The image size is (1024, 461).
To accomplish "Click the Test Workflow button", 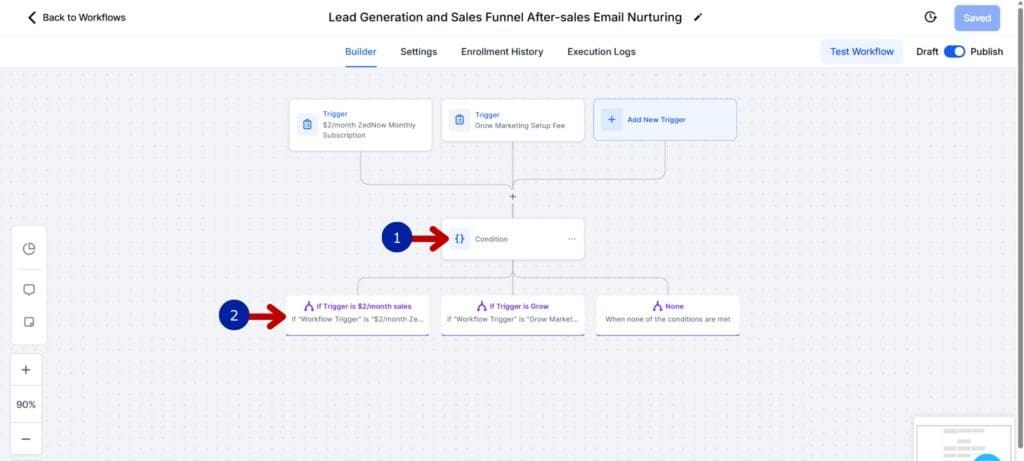I will tap(861, 52).
